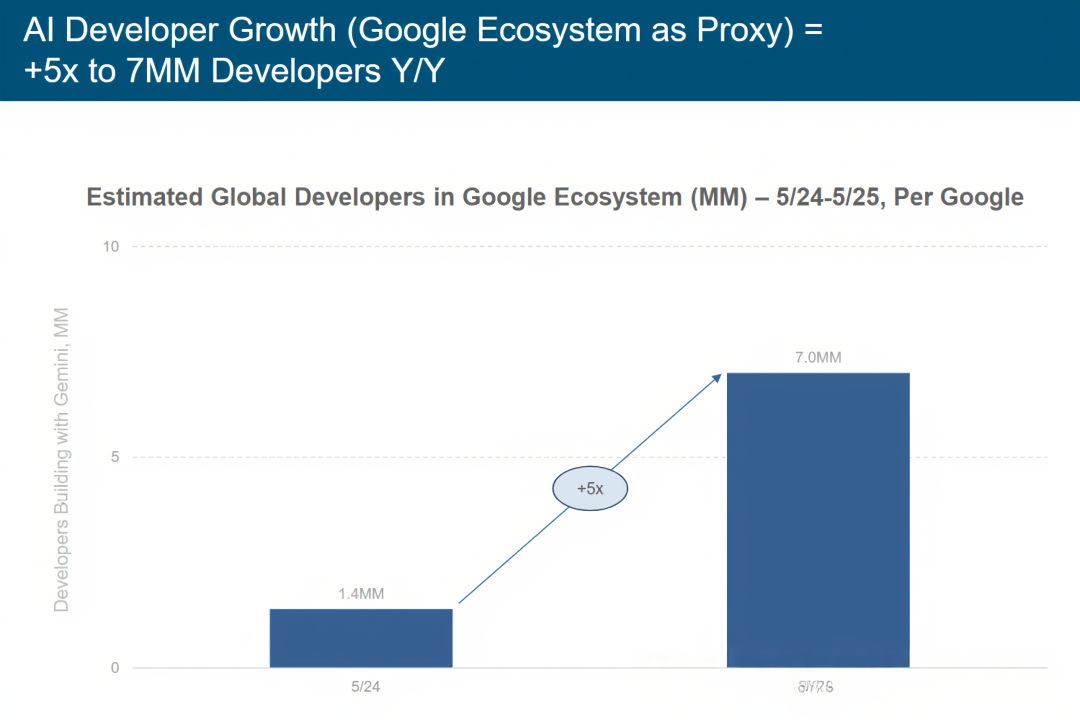Click the '+5x' oval callout
The height and width of the screenshot is (720, 1080).
tap(590, 488)
